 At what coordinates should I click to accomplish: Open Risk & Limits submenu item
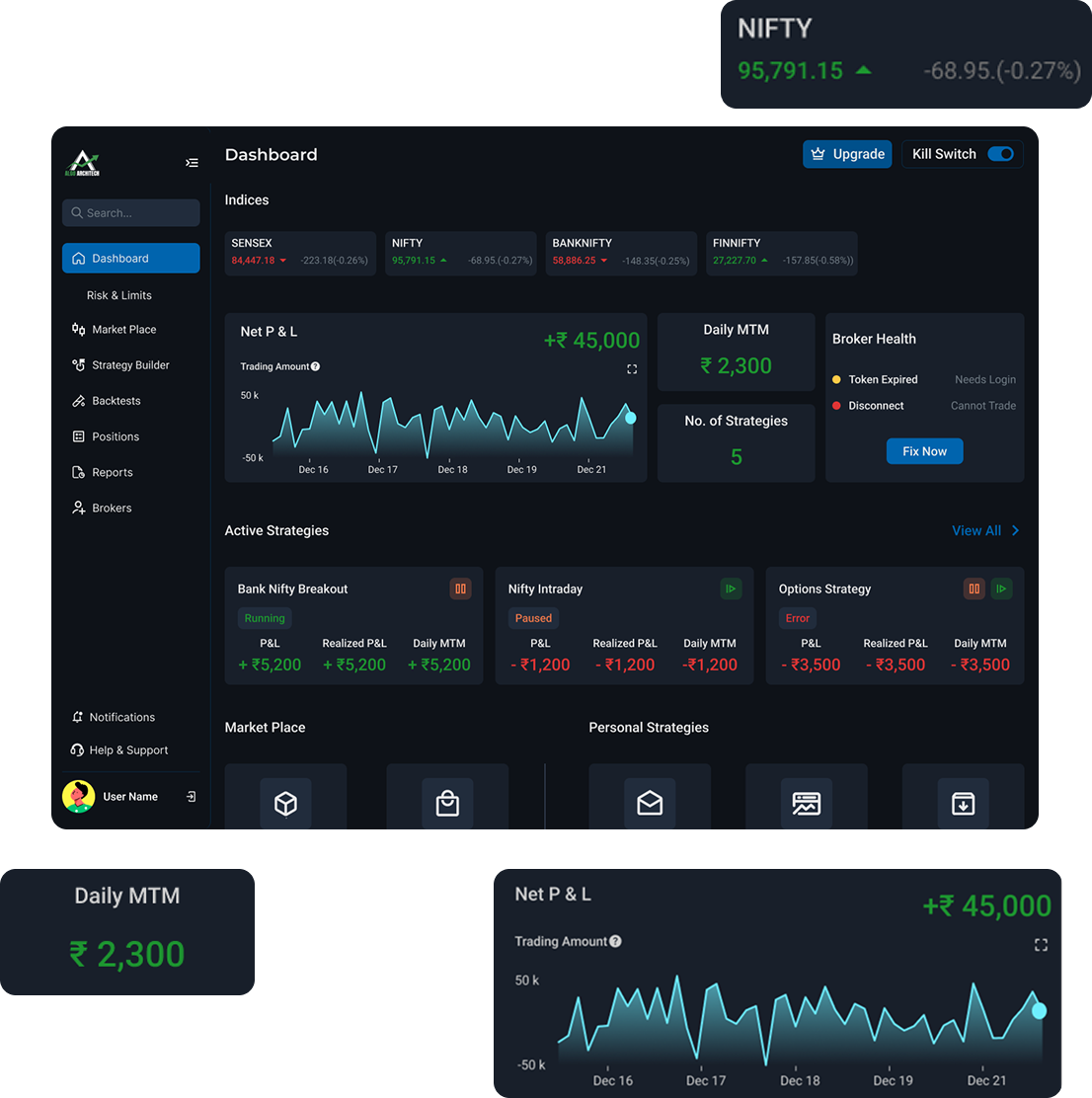click(x=119, y=295)
